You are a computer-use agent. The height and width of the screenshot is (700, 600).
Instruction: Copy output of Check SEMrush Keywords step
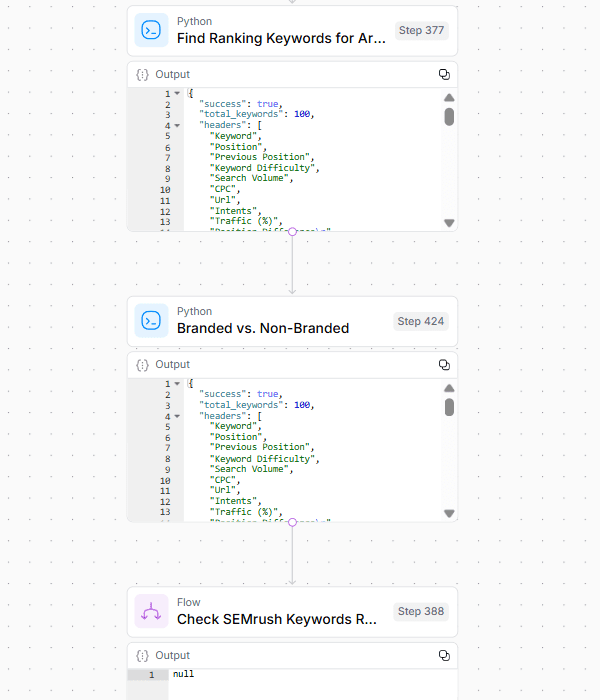click(x=444, y=655)
